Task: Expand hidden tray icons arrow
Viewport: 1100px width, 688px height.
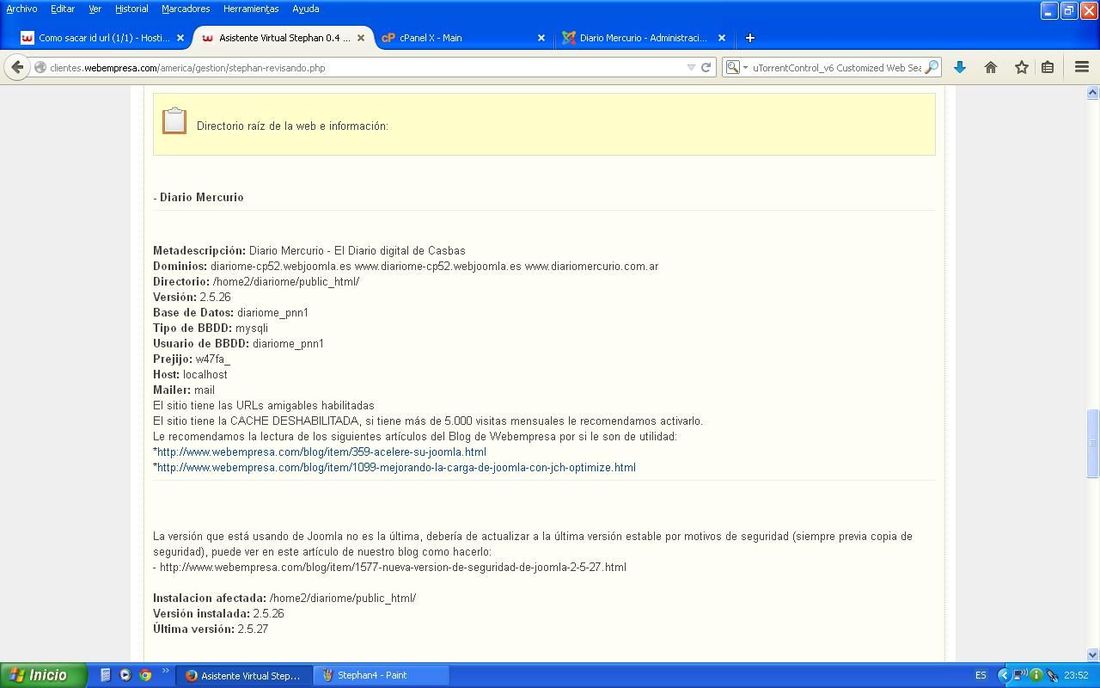Action: (x=1003, y=675)
